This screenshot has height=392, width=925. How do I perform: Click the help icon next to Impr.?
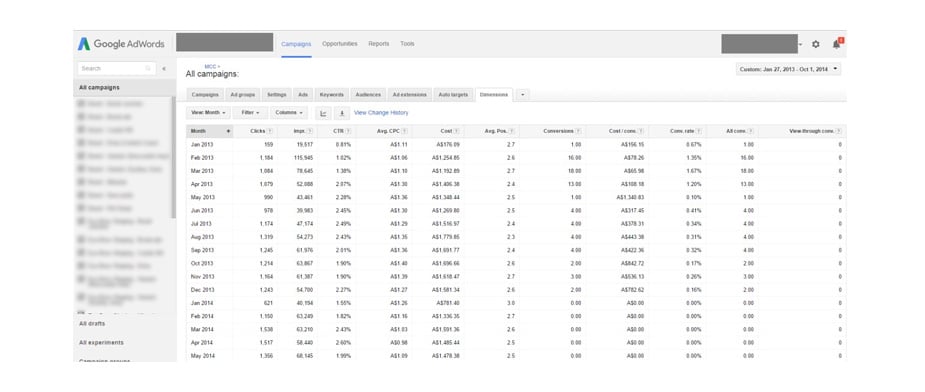click(x=310, y=131)
